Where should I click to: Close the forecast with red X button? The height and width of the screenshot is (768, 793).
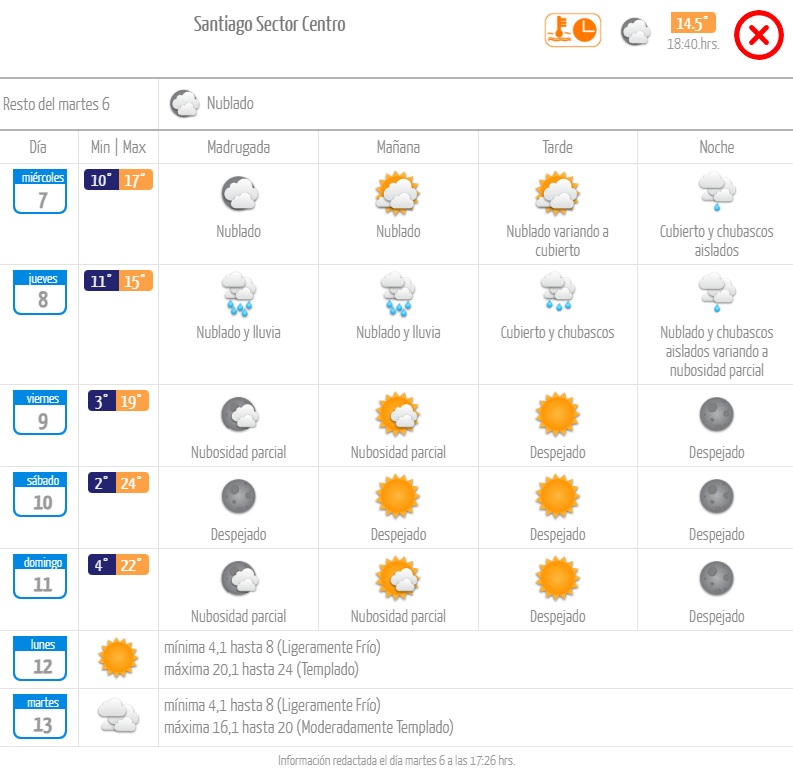click(x=758, y=37)
